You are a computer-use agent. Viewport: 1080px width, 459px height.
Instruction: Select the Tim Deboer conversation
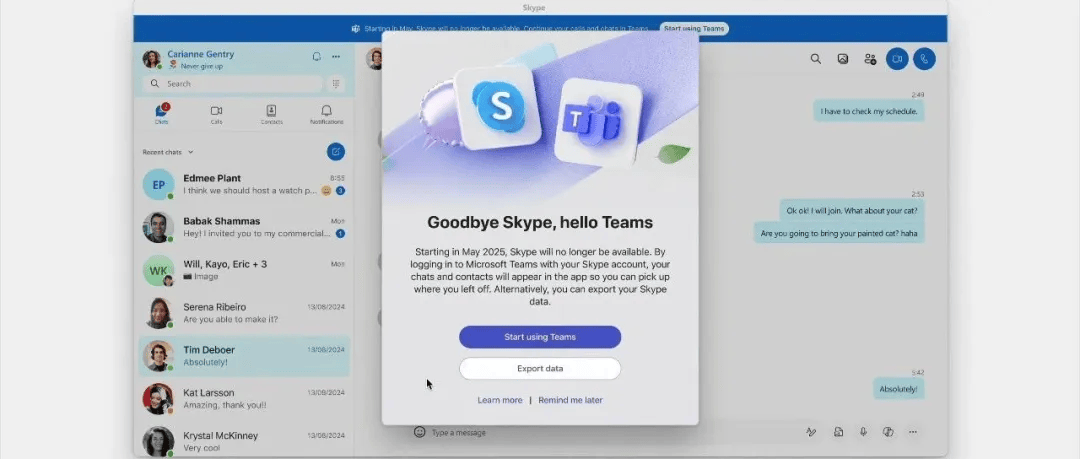[x=245, y=356]
